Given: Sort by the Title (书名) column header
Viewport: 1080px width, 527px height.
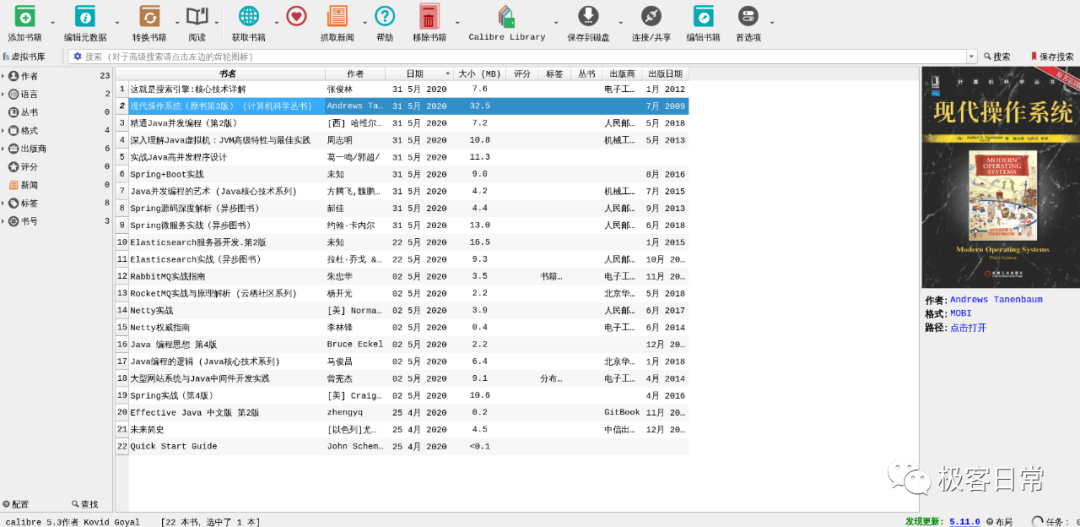Looking at the screenshot, I should click(227, 74).
